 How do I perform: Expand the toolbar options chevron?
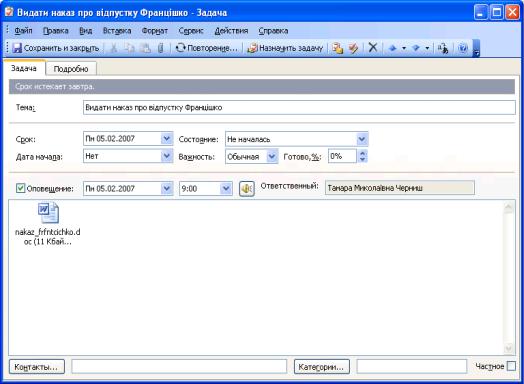click(x=476, y=48)
